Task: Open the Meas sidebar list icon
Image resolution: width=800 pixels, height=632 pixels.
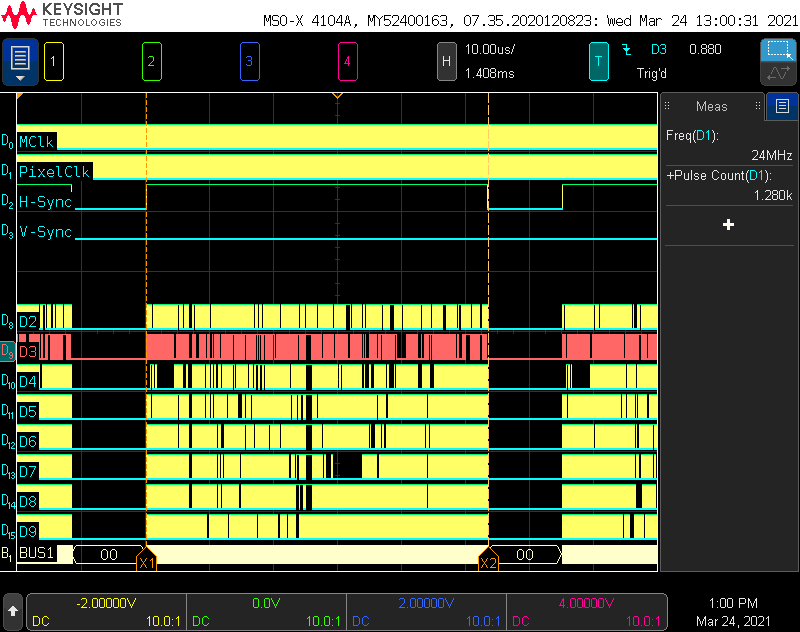Action: point(782,106)
